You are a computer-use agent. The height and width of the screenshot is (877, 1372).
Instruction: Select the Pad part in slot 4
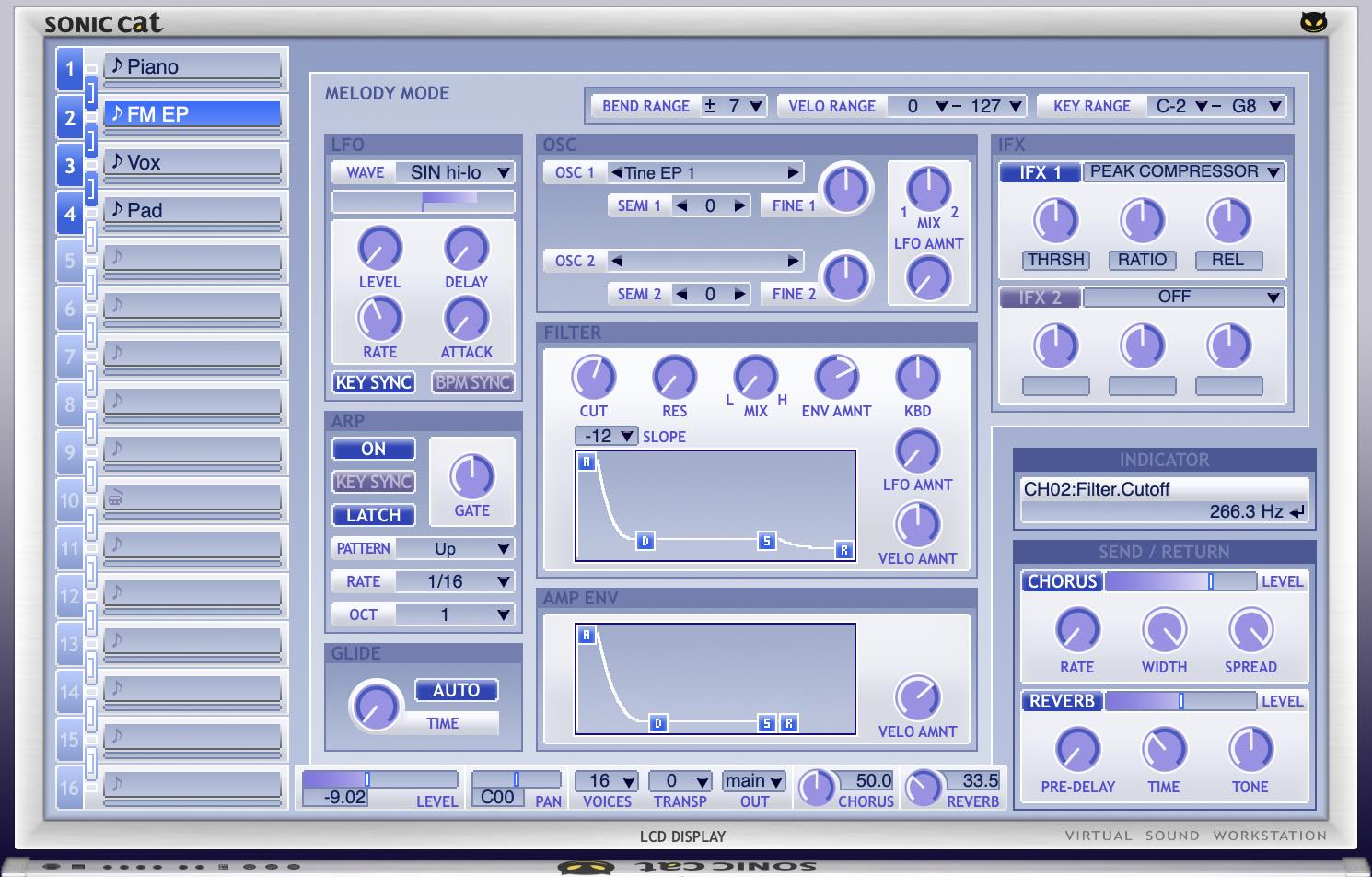tap(192, 210)
